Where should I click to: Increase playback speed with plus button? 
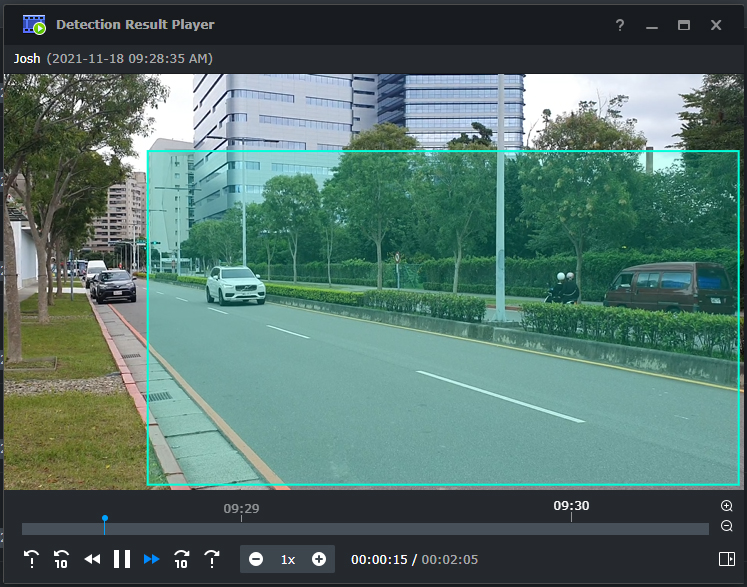(319, 559)
